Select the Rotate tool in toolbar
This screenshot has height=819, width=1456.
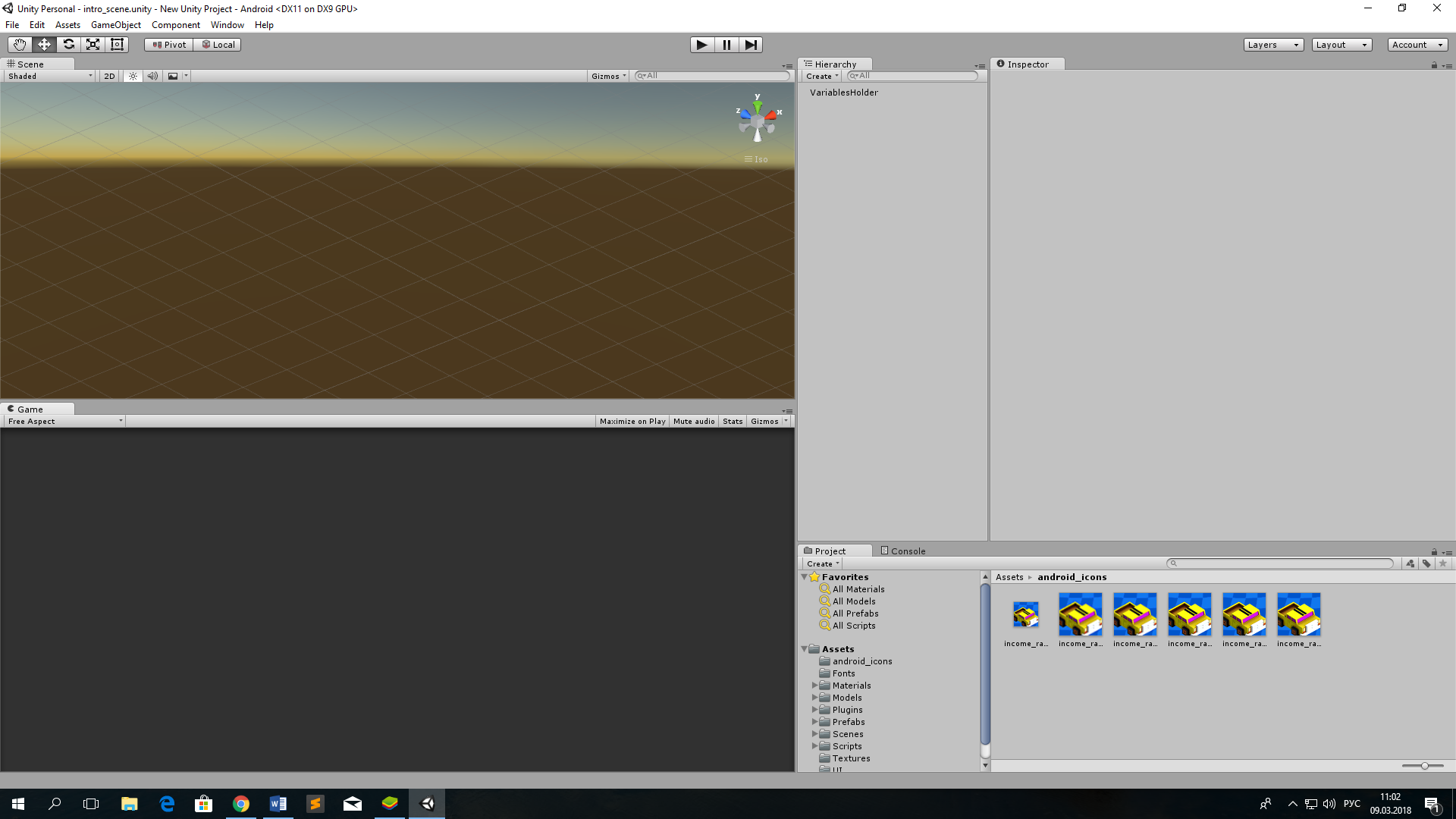click(x=68, y=44)
